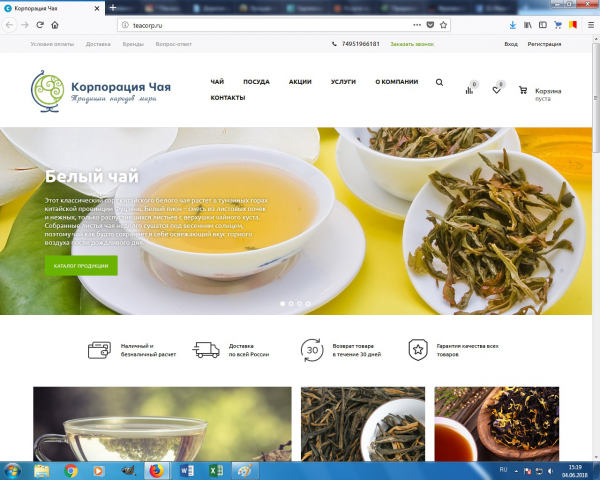600x480 pixels.
Task: Select first slider dot on banner
Action: [x=282, y=304]
